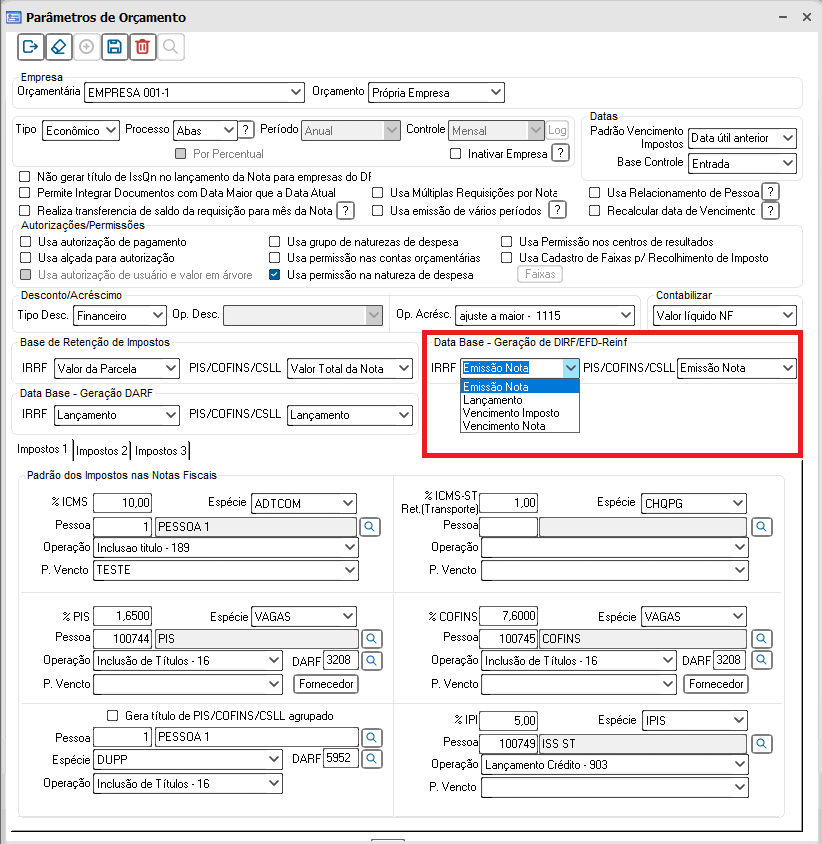The image size is (822, 844).
Task: Check Usa Cadastro de Faixas p/ Recolhimento
Action: [507, 258]
